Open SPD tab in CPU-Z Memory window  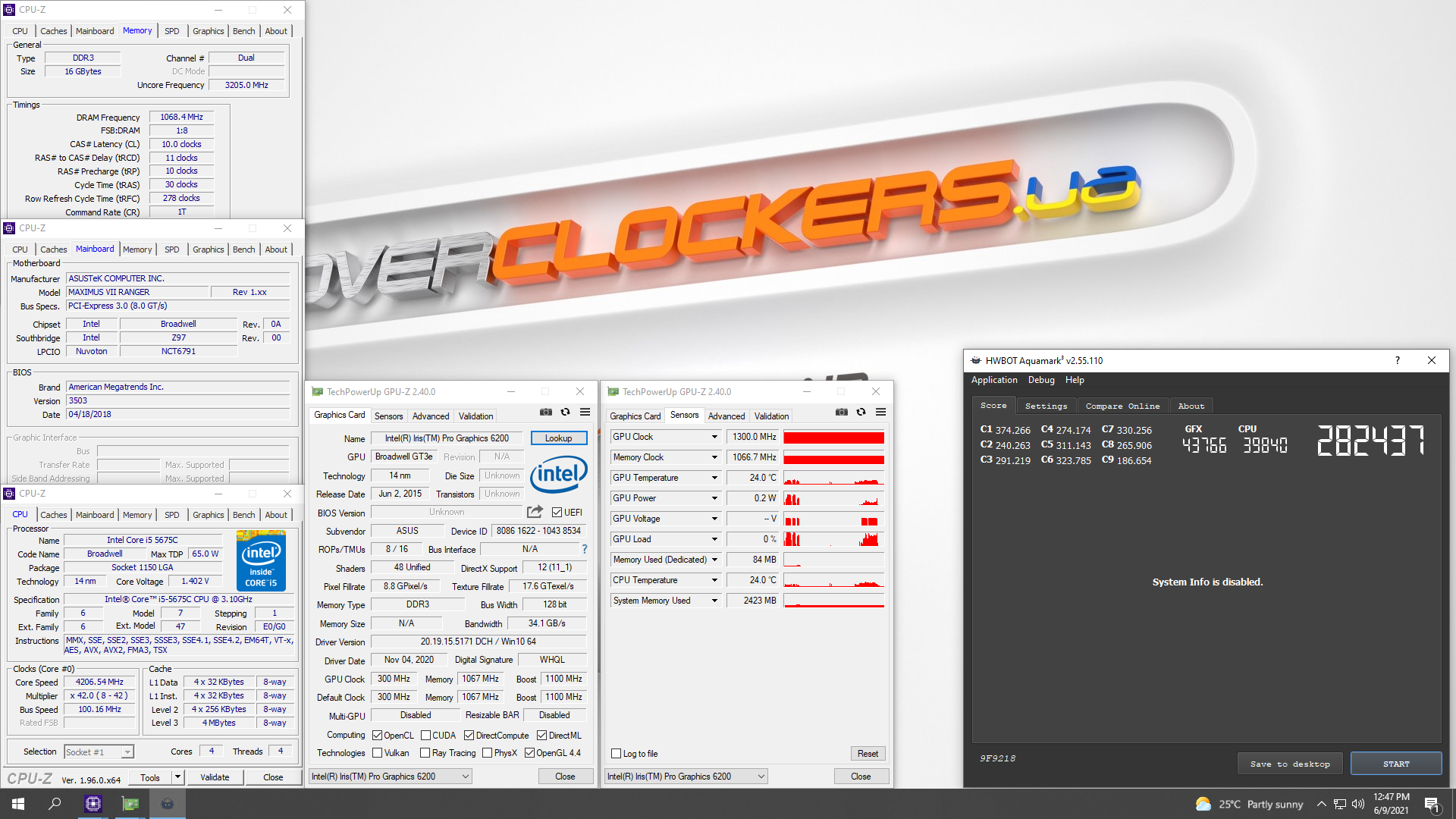point(172,31)
